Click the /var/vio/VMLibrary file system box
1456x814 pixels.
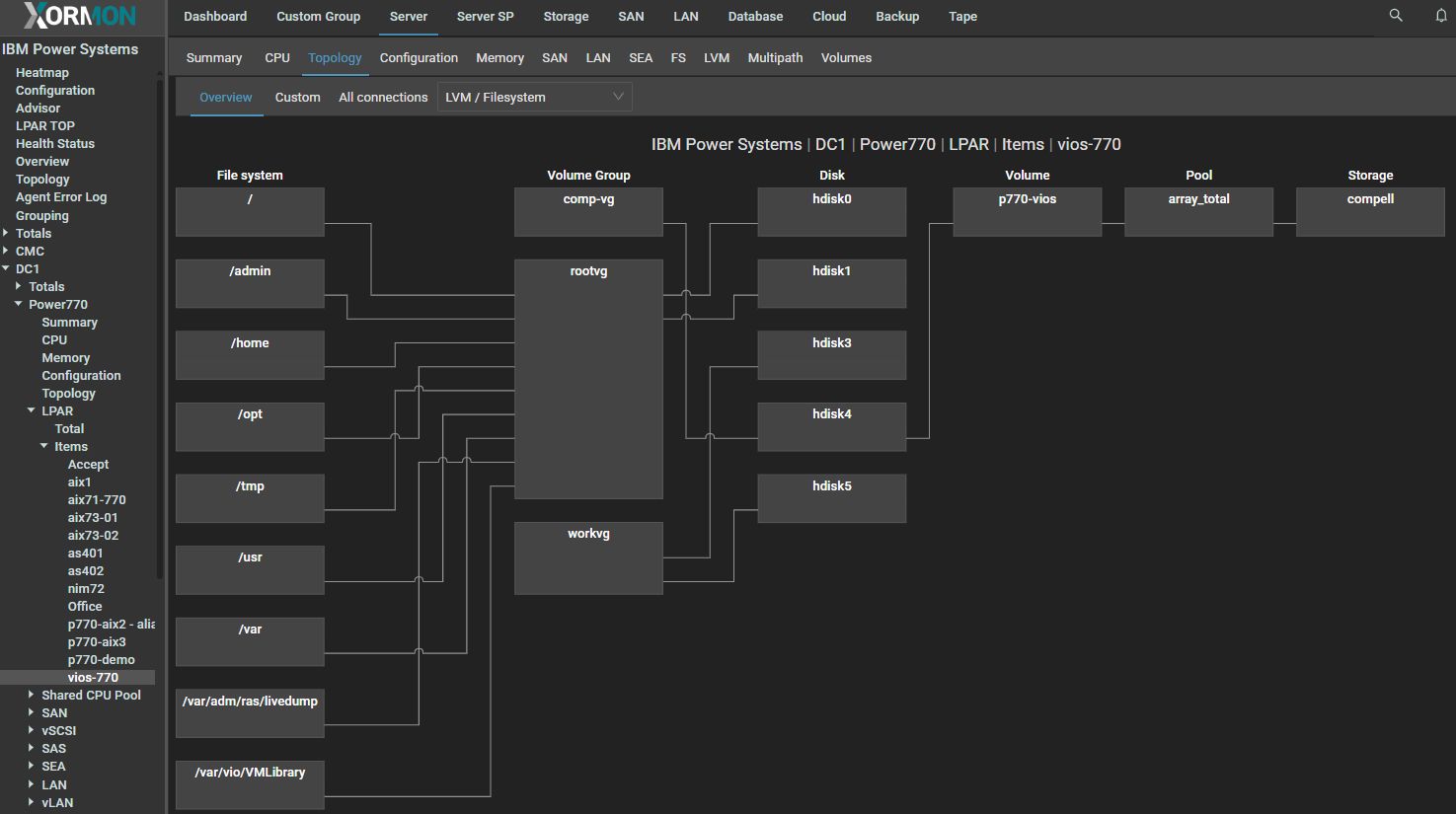pyautogui.click(x=250, y=784)
